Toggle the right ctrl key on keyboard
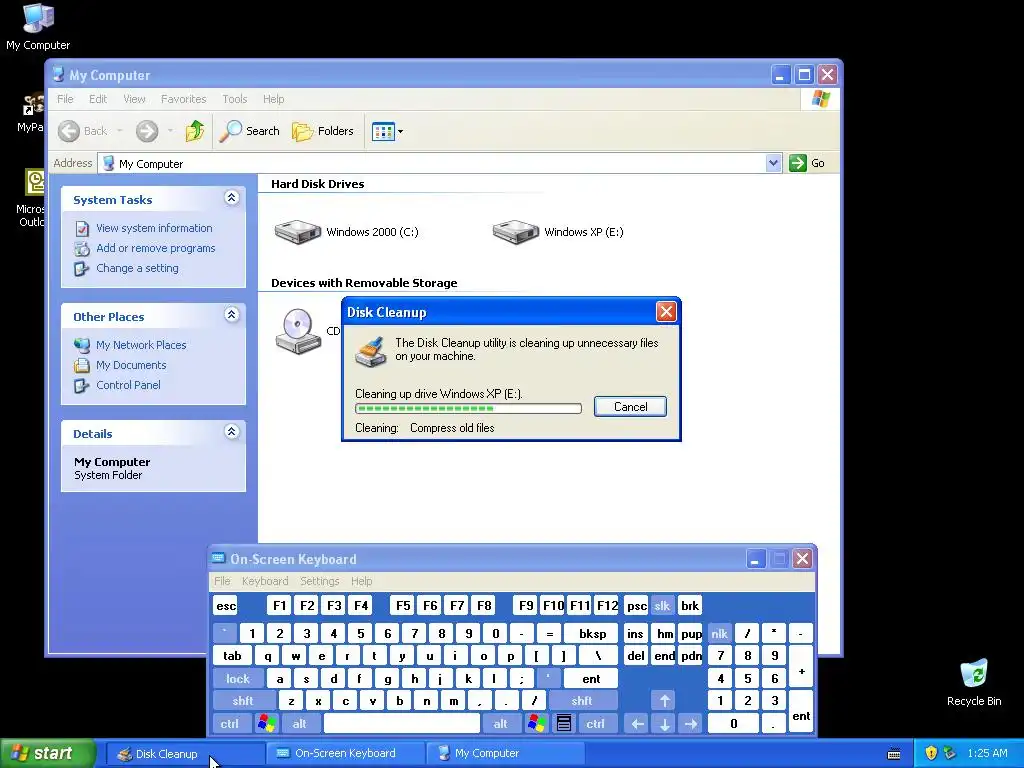This screenshot has height=768, width=1024. point(596,724)
